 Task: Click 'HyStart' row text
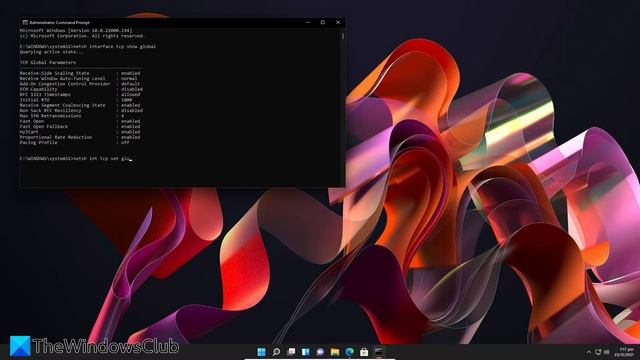point(29,132)
